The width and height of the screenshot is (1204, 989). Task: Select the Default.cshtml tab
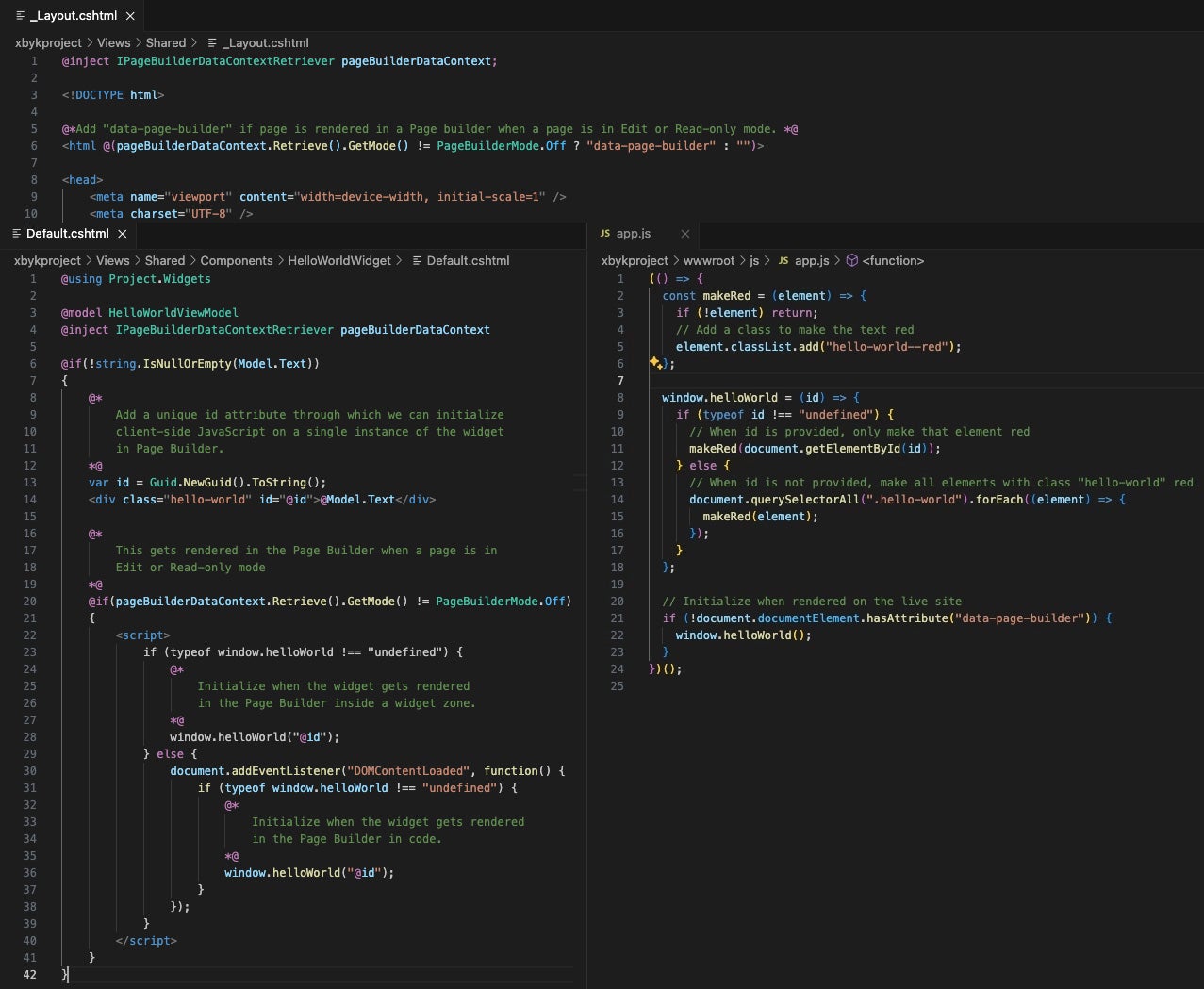(x=67, y=234)
